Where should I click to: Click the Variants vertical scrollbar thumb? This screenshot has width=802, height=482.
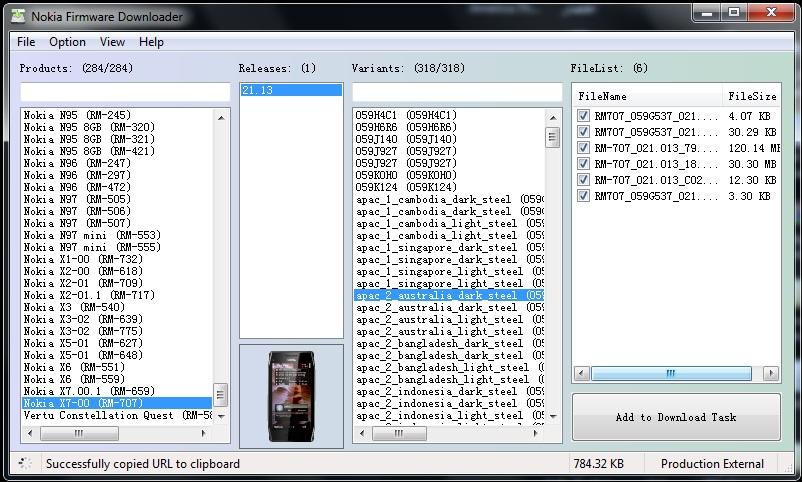coord(552,137)
